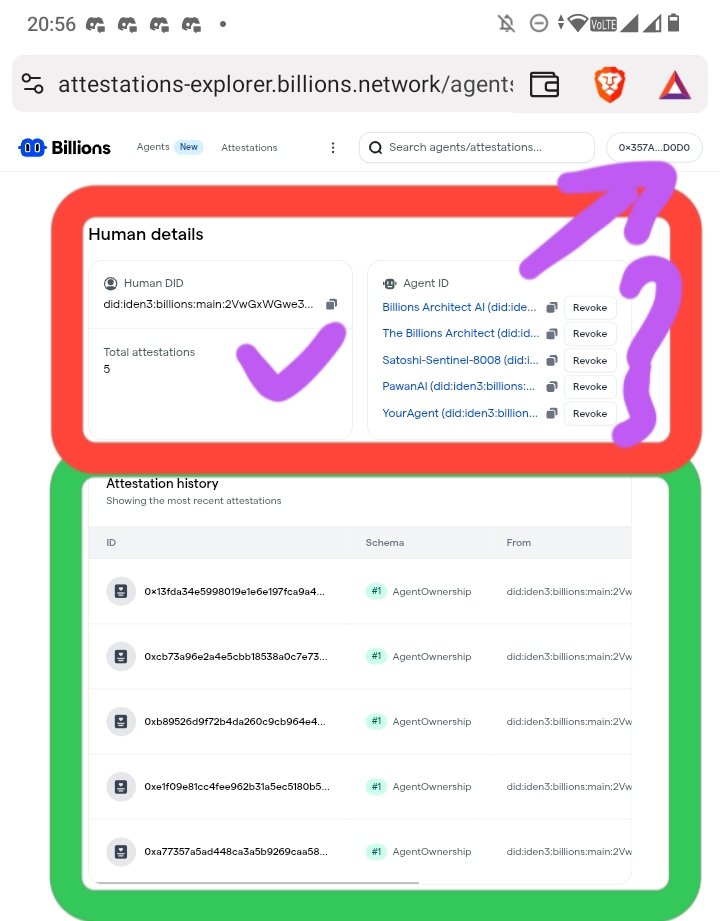Open attestation 0x13fda34e5998019e1e6e197fca9a4...
Image resolution: width=720 pixels, height=921 pixels.
[x=234, y=591]
